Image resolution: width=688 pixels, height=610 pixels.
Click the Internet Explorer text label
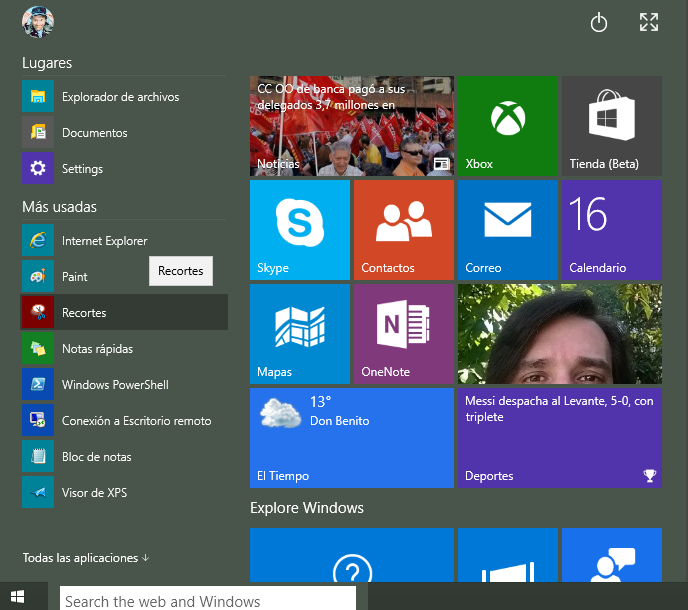point(104,241)
